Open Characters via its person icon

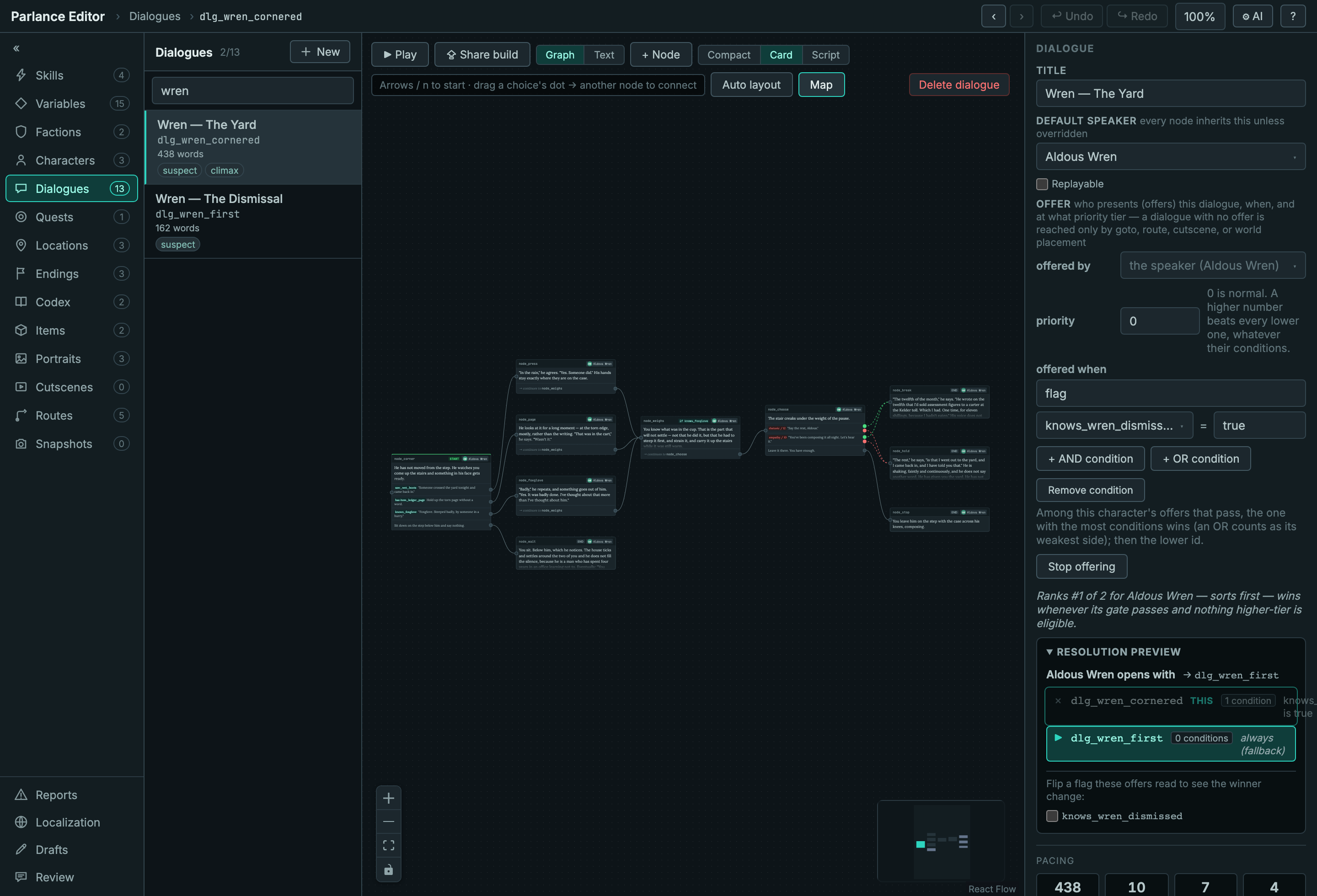[21, 160]
